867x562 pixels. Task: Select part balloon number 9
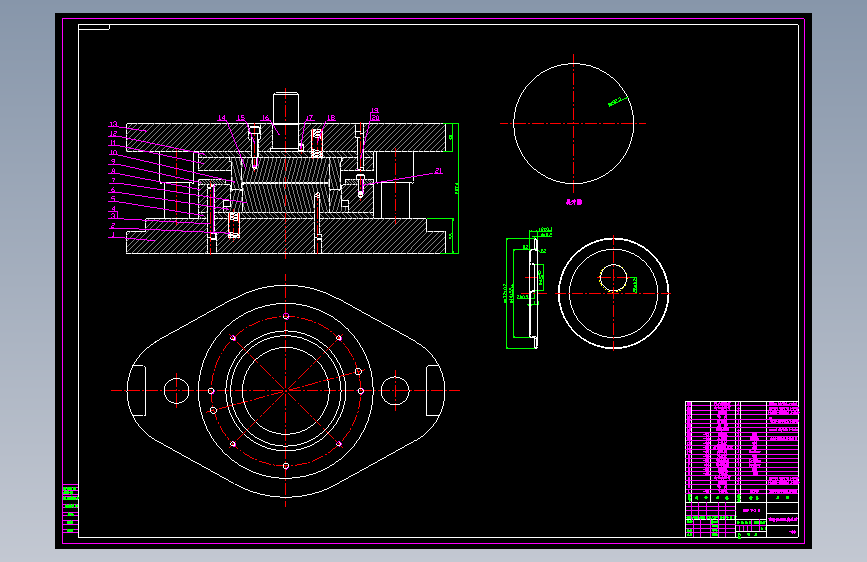point(113,162)
